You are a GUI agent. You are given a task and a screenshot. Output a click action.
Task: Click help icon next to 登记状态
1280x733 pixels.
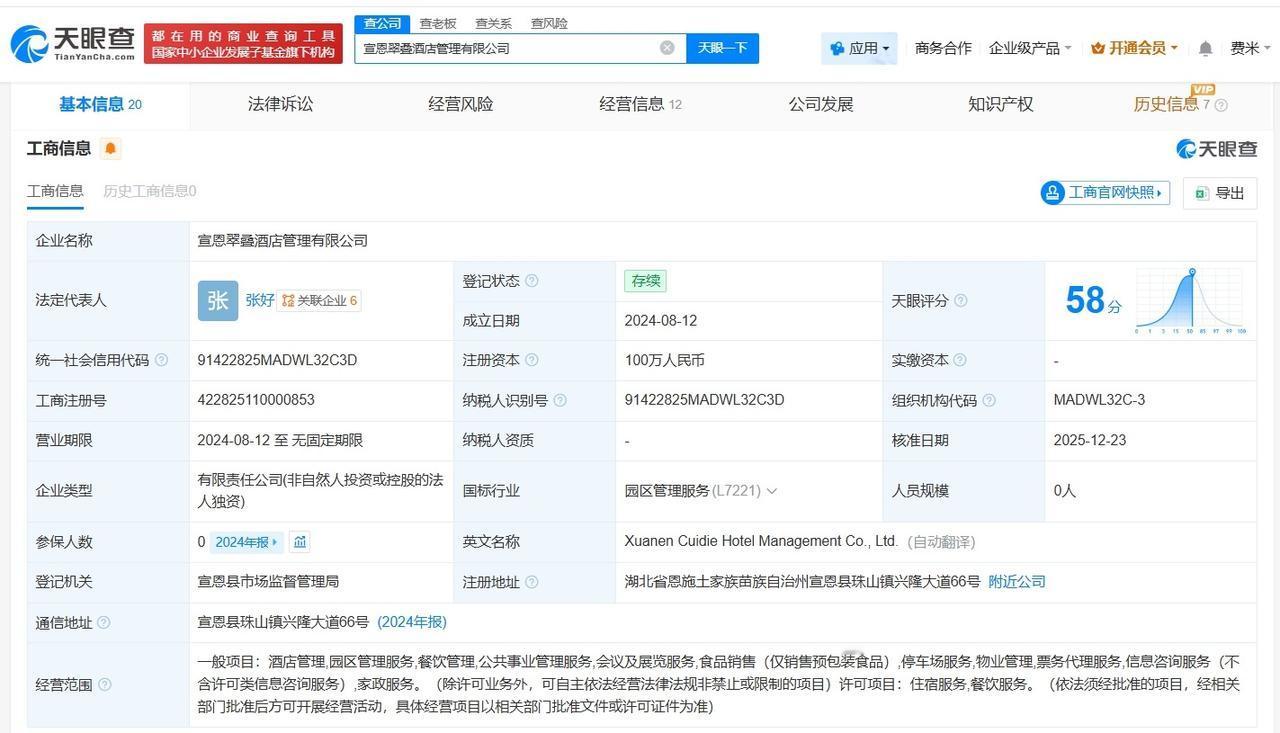click(x=532, y=281)
